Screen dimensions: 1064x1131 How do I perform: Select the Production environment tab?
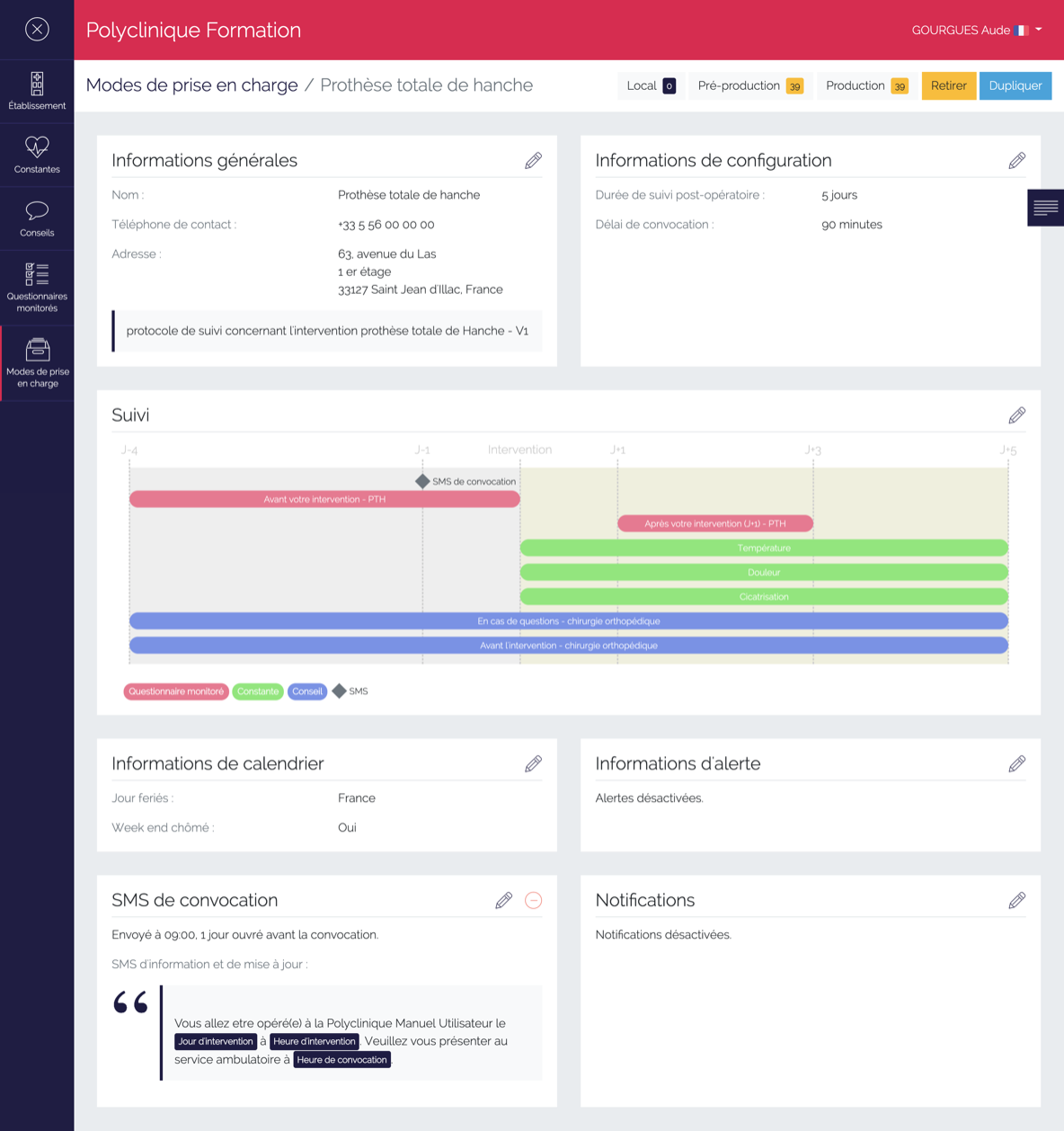[866, 85]
